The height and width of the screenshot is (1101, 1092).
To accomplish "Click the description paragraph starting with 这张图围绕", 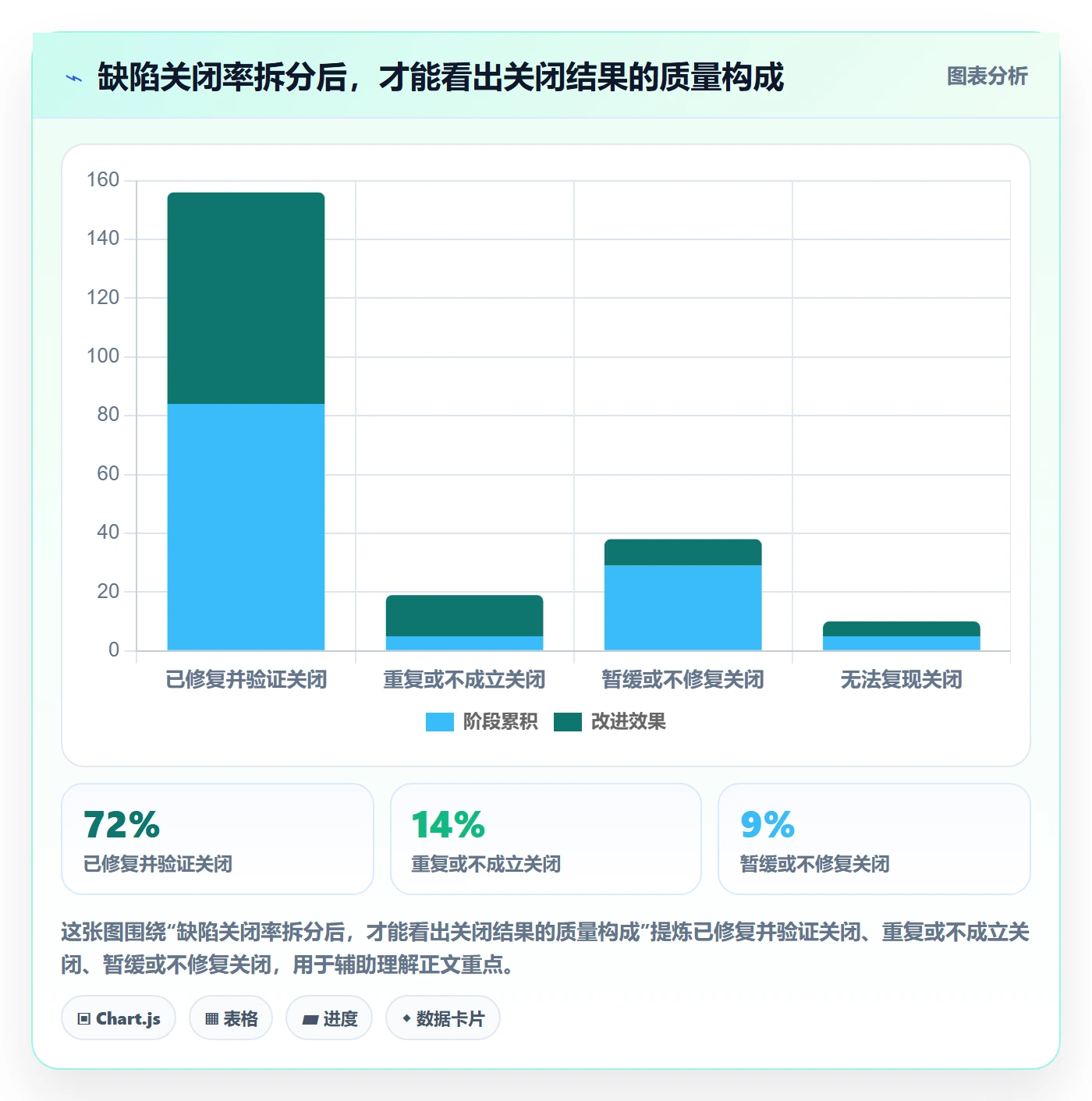I will 545,948.
